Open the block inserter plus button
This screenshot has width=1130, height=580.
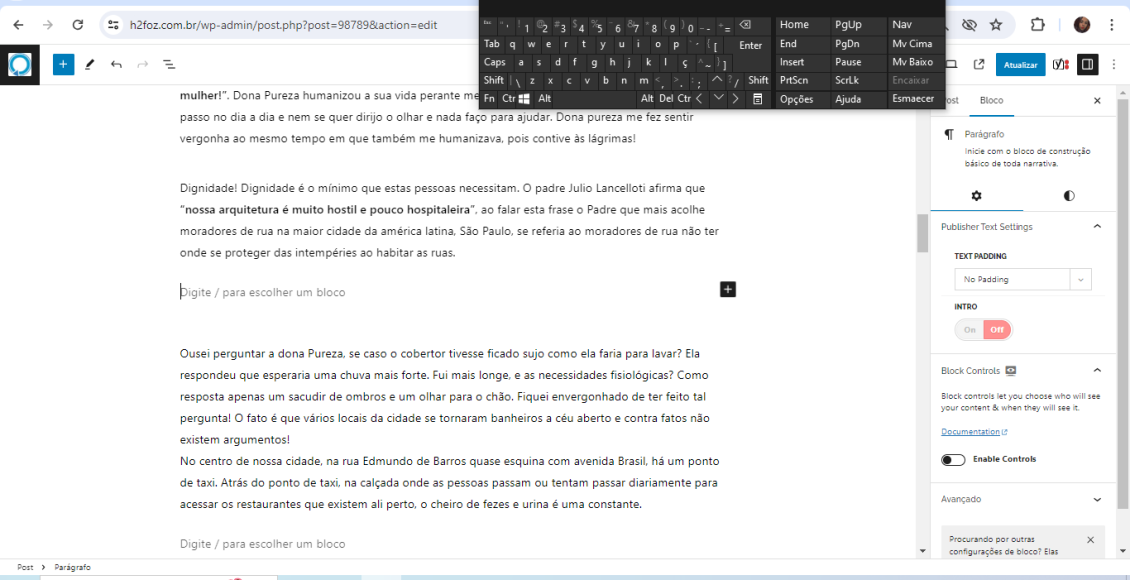tap(63, 64)
